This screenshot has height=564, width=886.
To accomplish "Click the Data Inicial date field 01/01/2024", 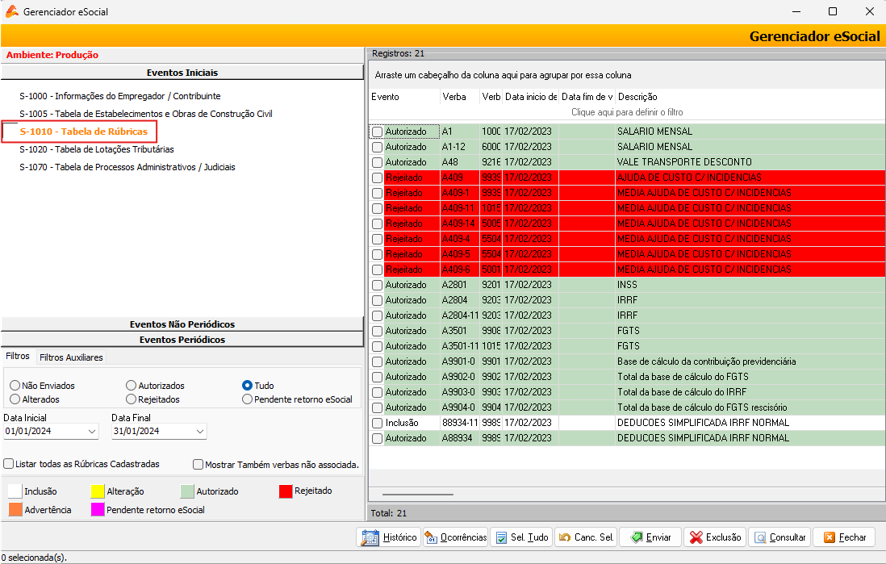I will [51, 431].
